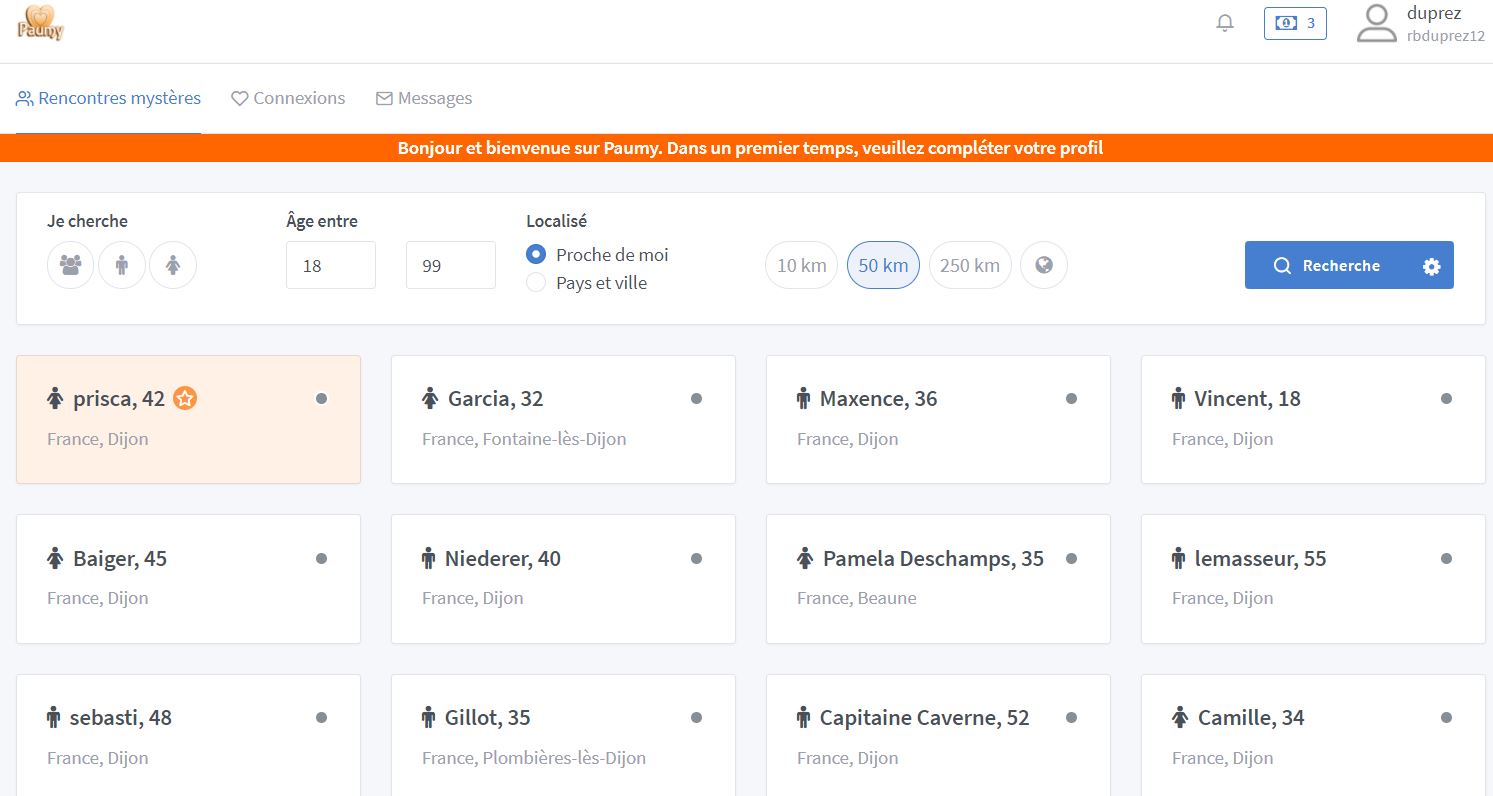The height and width of the screenshot is (796, 1493).
Task: Select the worldwide globe distance option
Action: click(x=1044, y=265)
